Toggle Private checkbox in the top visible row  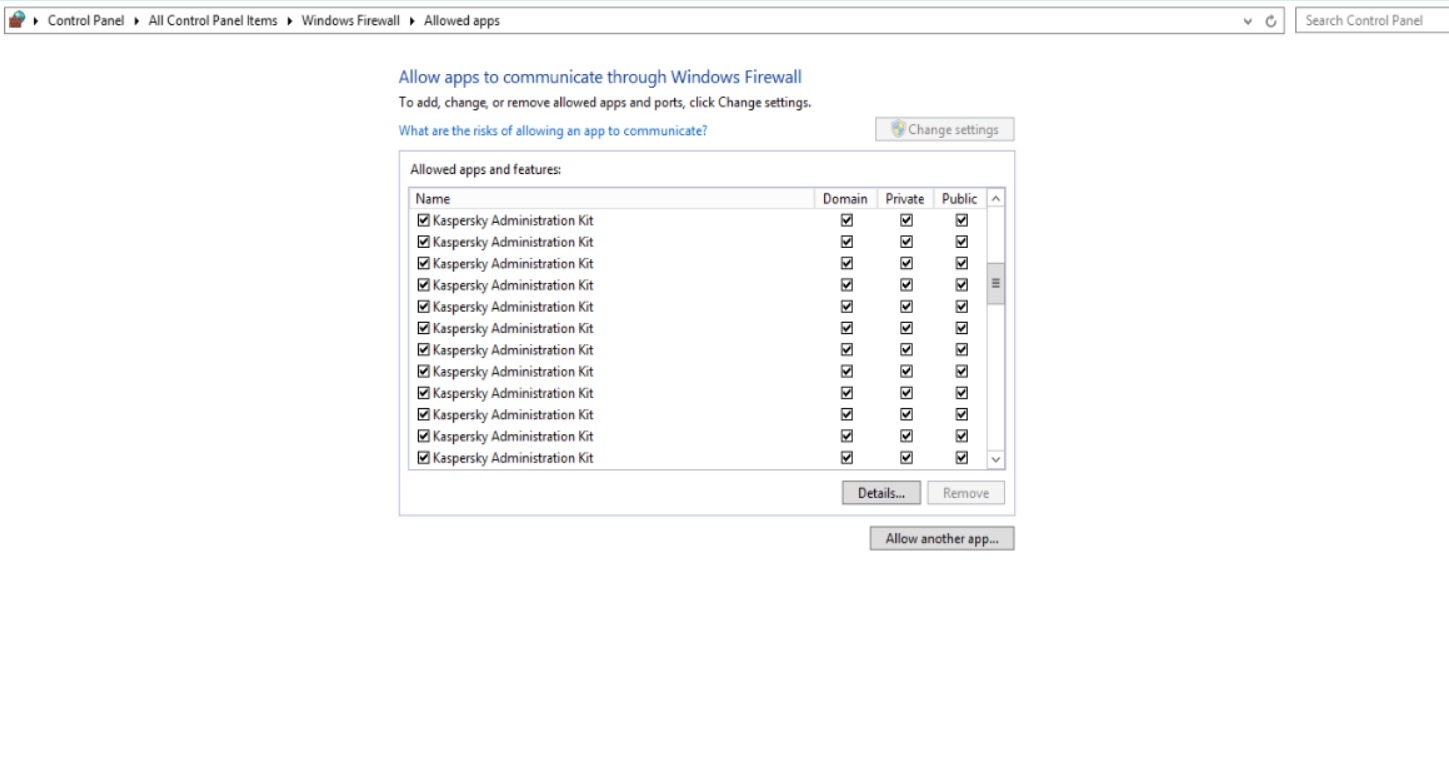pos(906,220)
